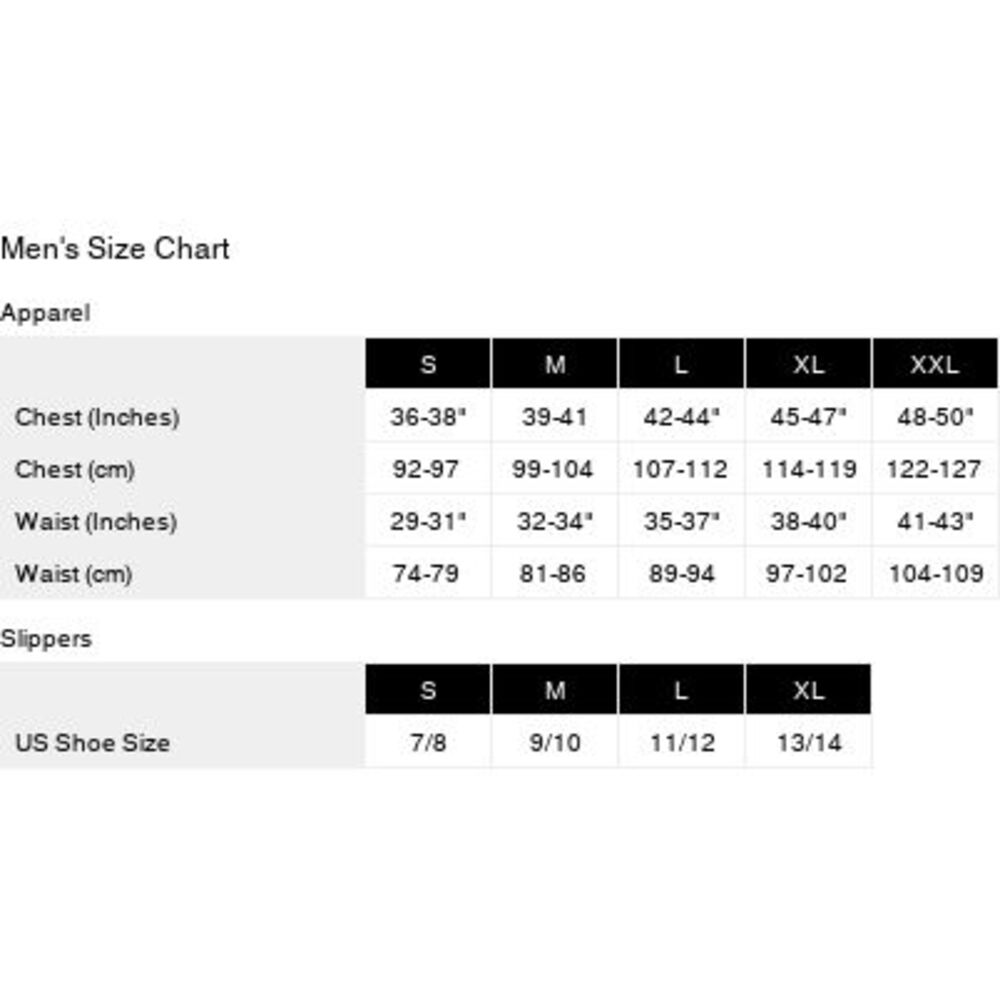Click the Slippers section label
Image resolution: width=1000 pixels, height=1000 pixels.
tap(46, 638)
